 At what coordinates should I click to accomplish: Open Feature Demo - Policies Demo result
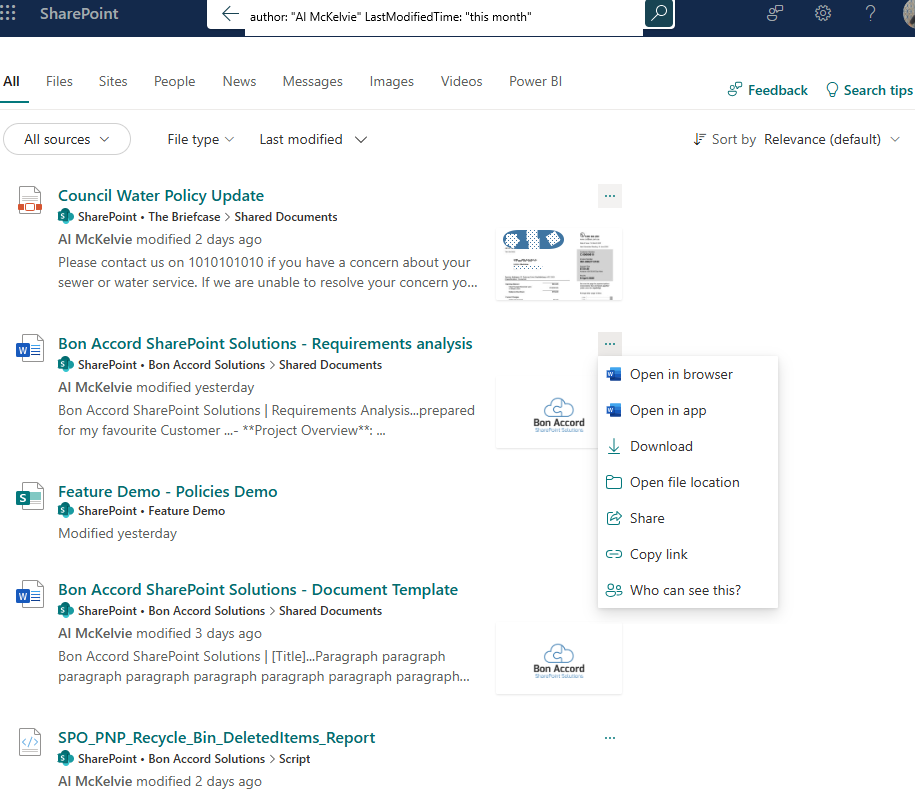coord(168,492)
